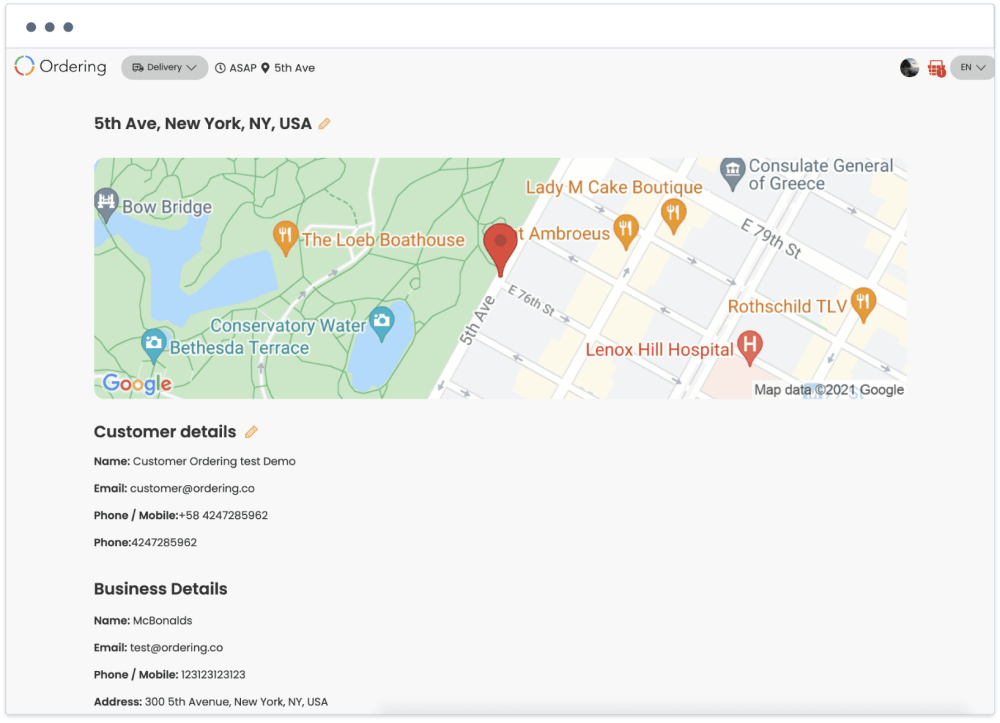Screen dimensions: 1000x723
Task: Click customer email customer@ordering.co
Action: pyautogui.click(x=192, y=488)
